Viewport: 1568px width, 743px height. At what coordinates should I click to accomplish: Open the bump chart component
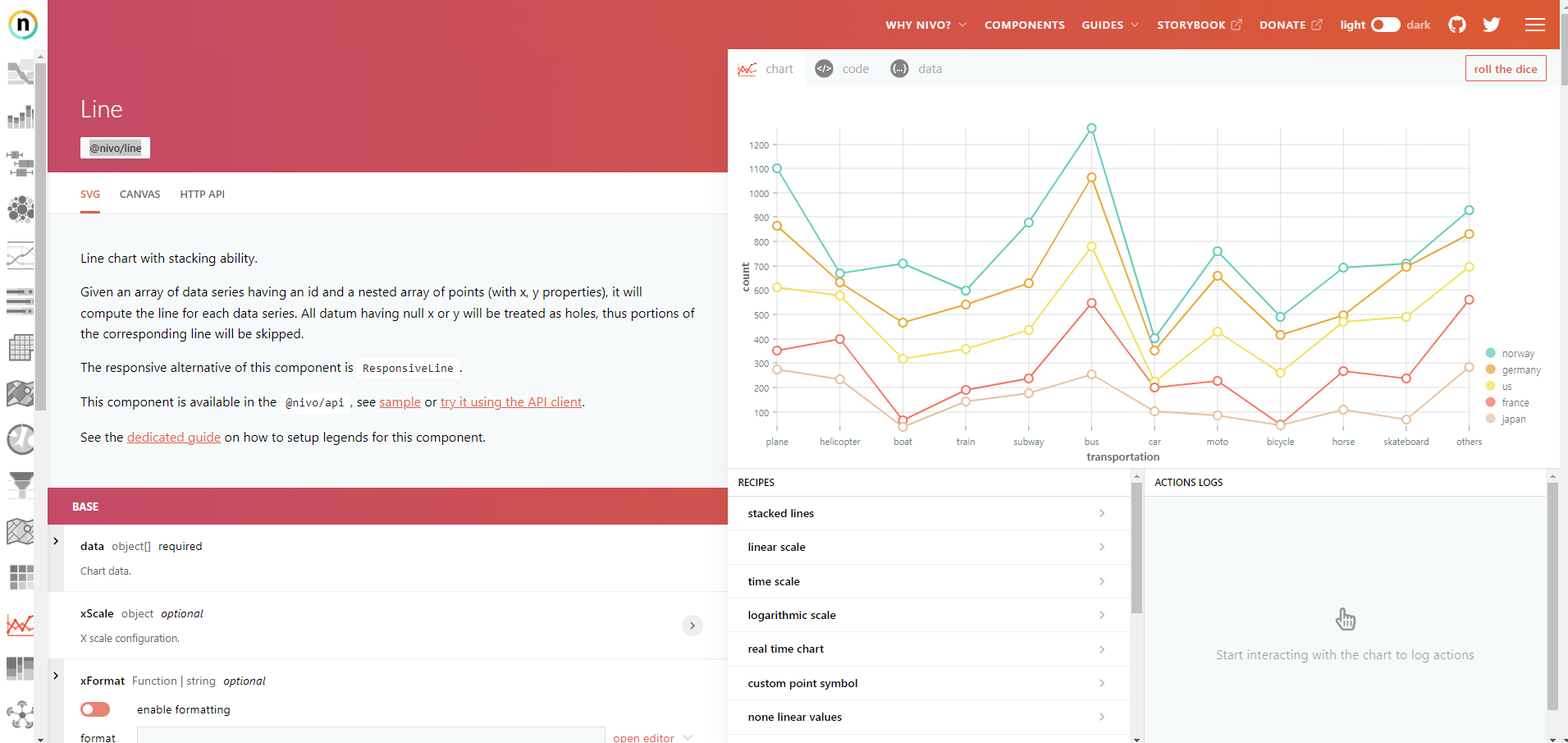point(21,255)
